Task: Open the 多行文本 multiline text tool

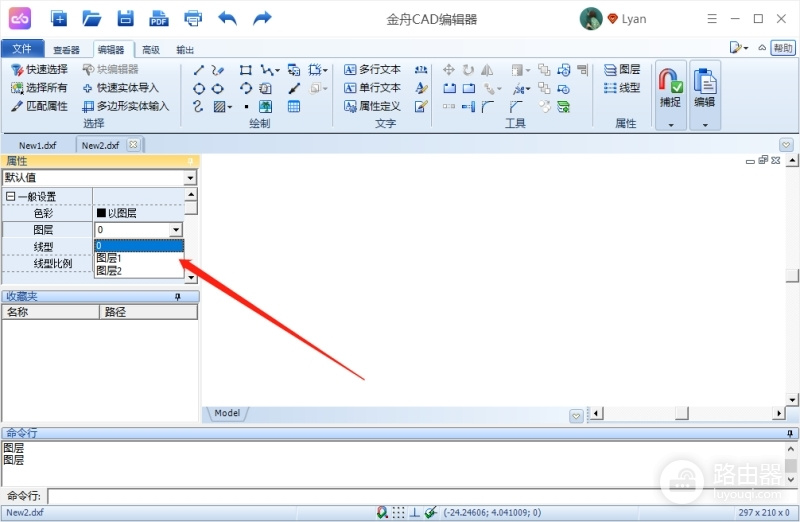Action: point(372,69)
